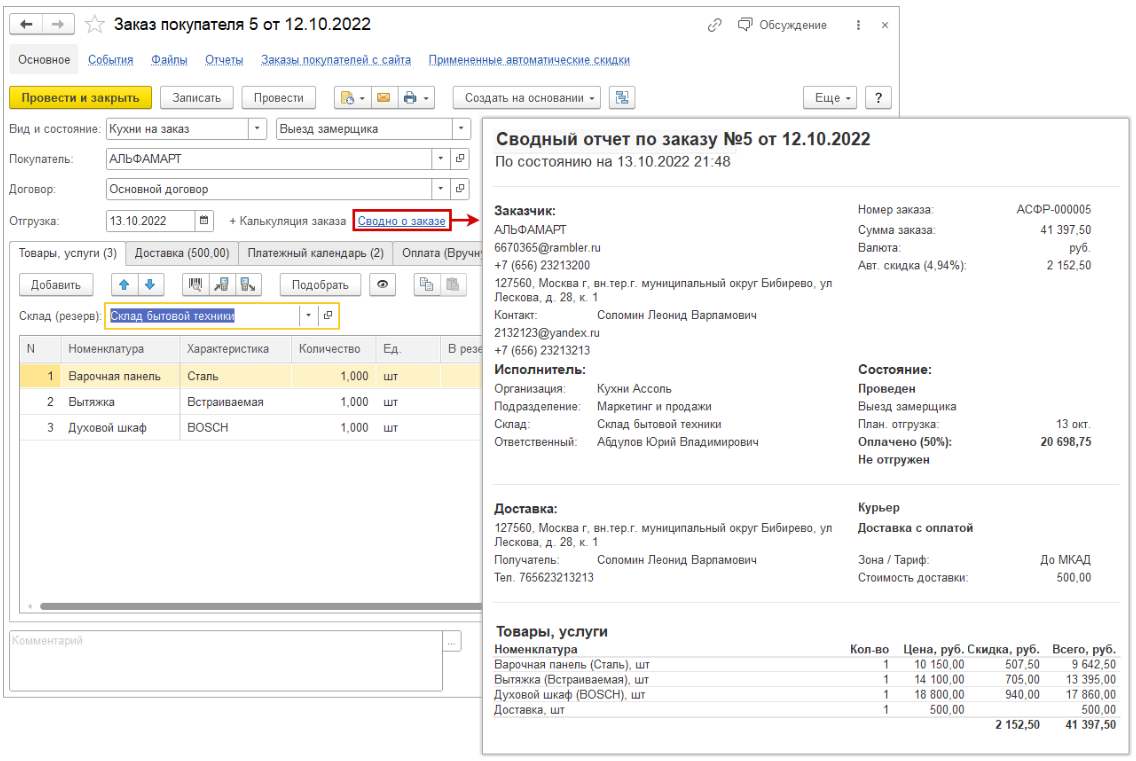The width and height of the screenshot is (1136, 761).
Task: Open the related documents structure icon
Action: tap(622, 98)
